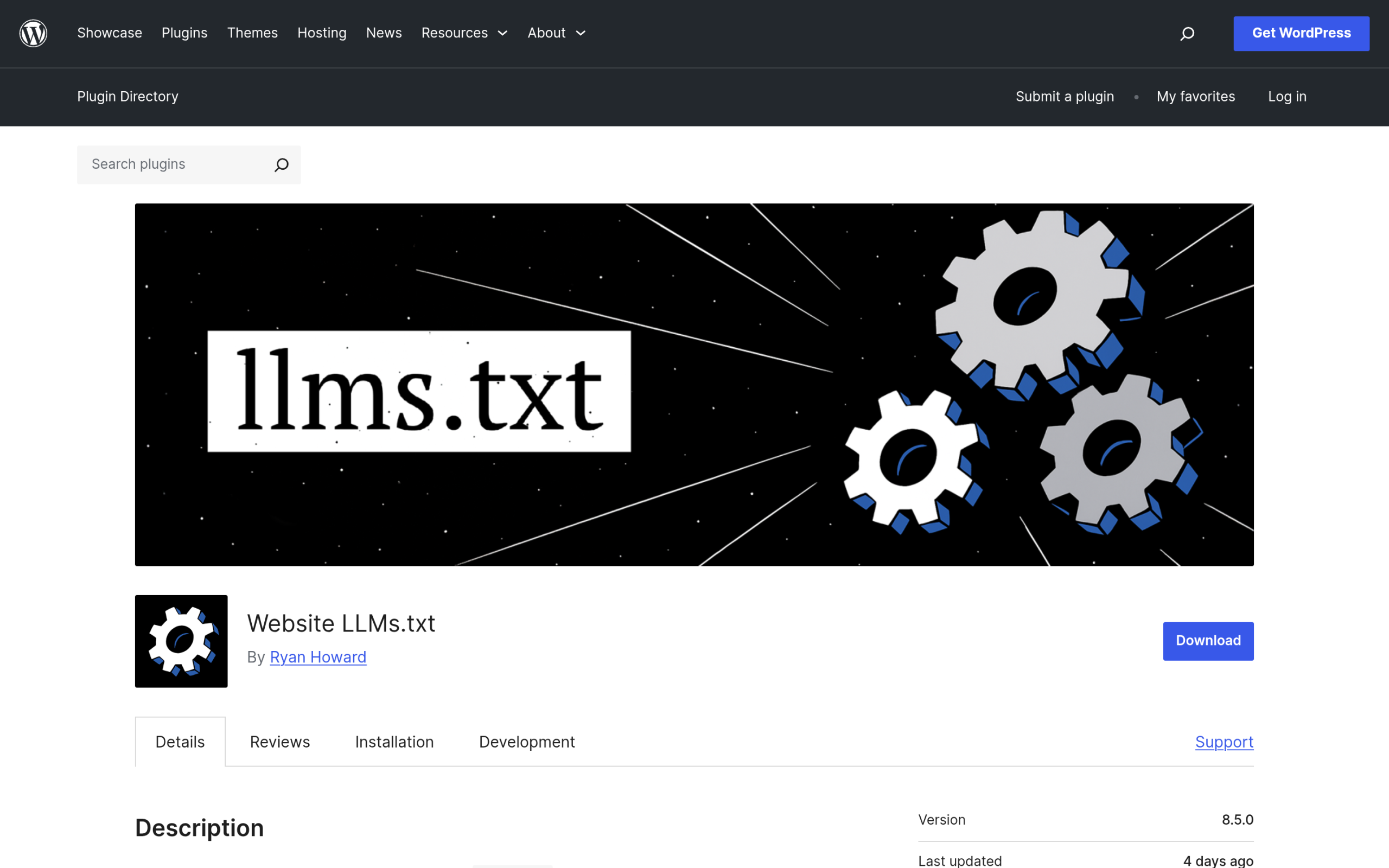Click the llms.txt banner image
Viewport: 1389px width, 868px height.
(x=694, y=385)
